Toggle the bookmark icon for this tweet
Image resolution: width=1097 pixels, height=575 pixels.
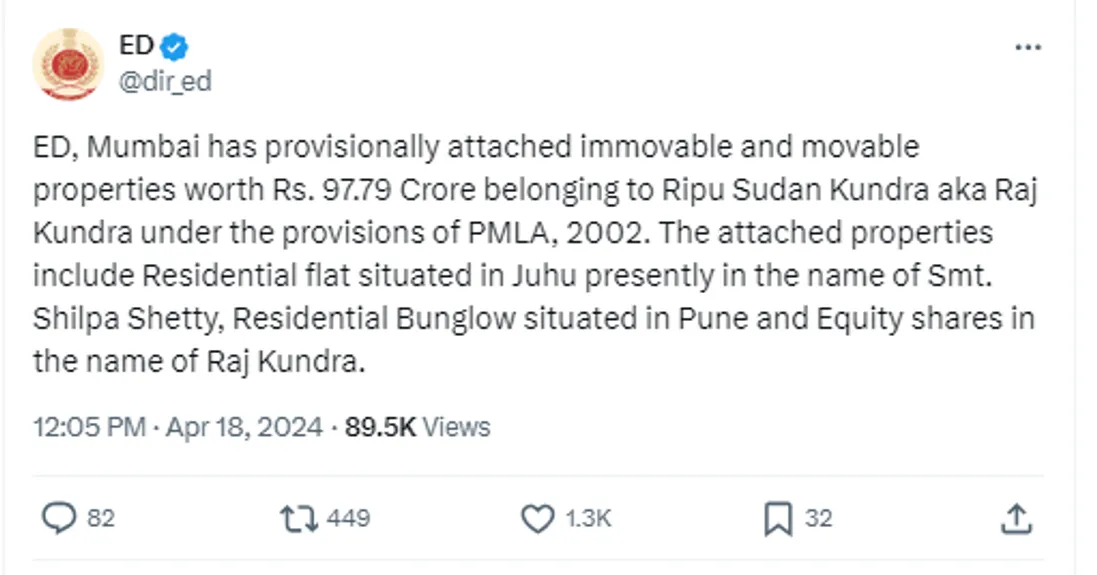[777, 518]
